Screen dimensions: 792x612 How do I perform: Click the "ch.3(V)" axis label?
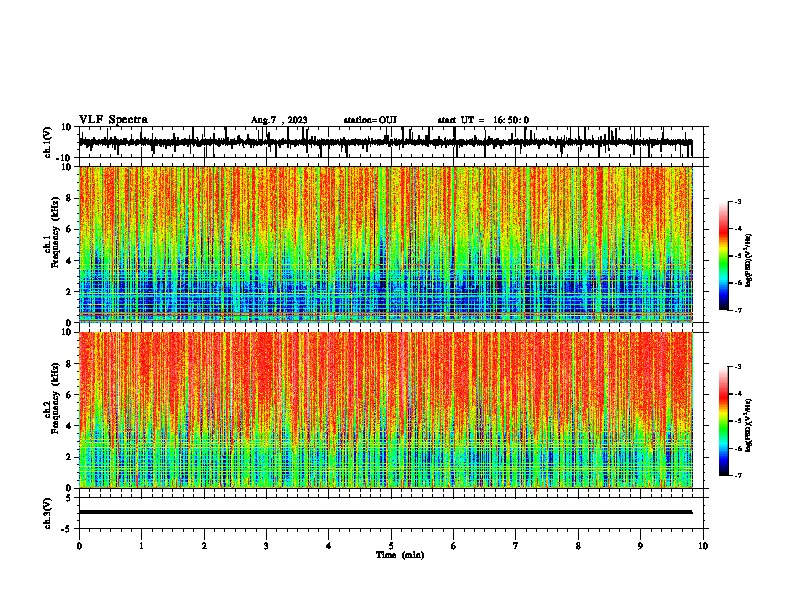coord(48,513)
